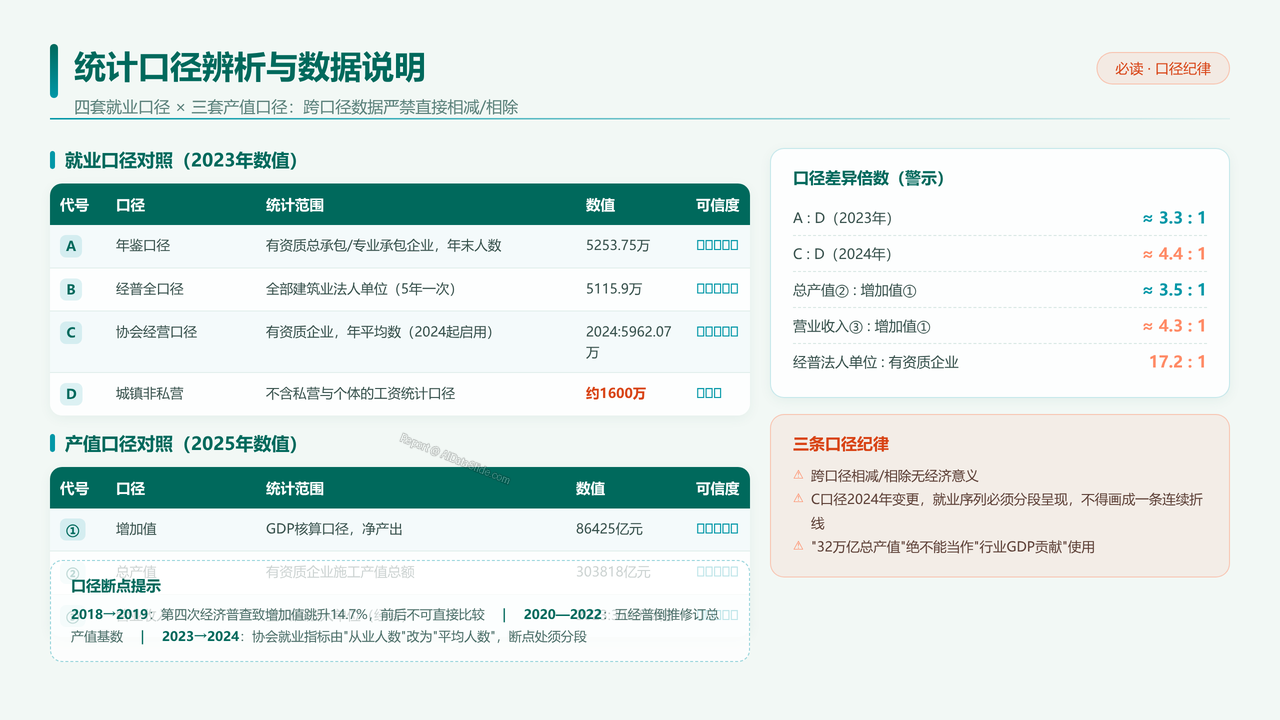This screenshot has height=720, width=1280.
Task: Select the B code badge
Action: (x=71, y=290)
